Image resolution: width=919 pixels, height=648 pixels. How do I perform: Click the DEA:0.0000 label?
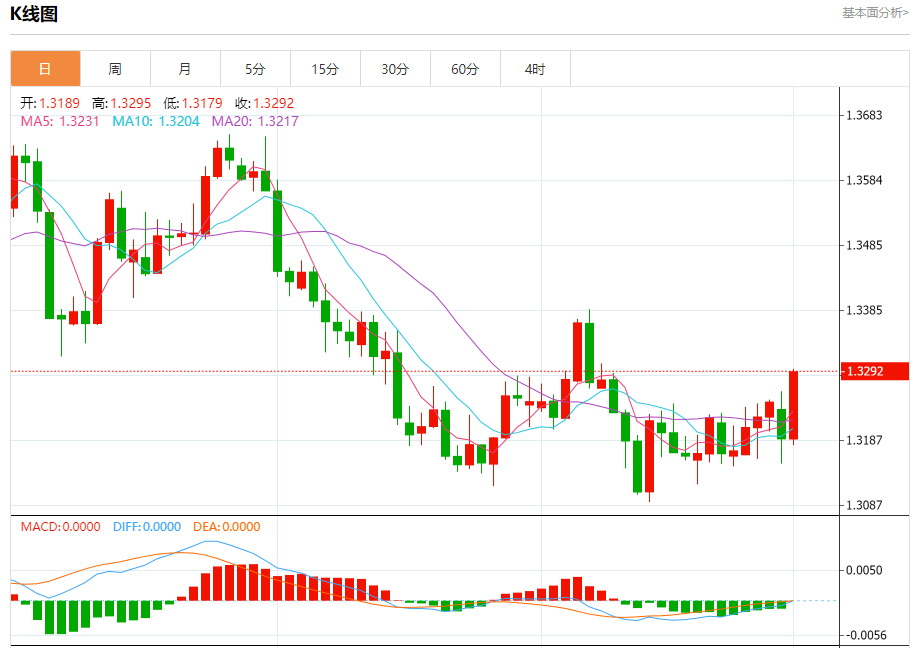(227, 527)
